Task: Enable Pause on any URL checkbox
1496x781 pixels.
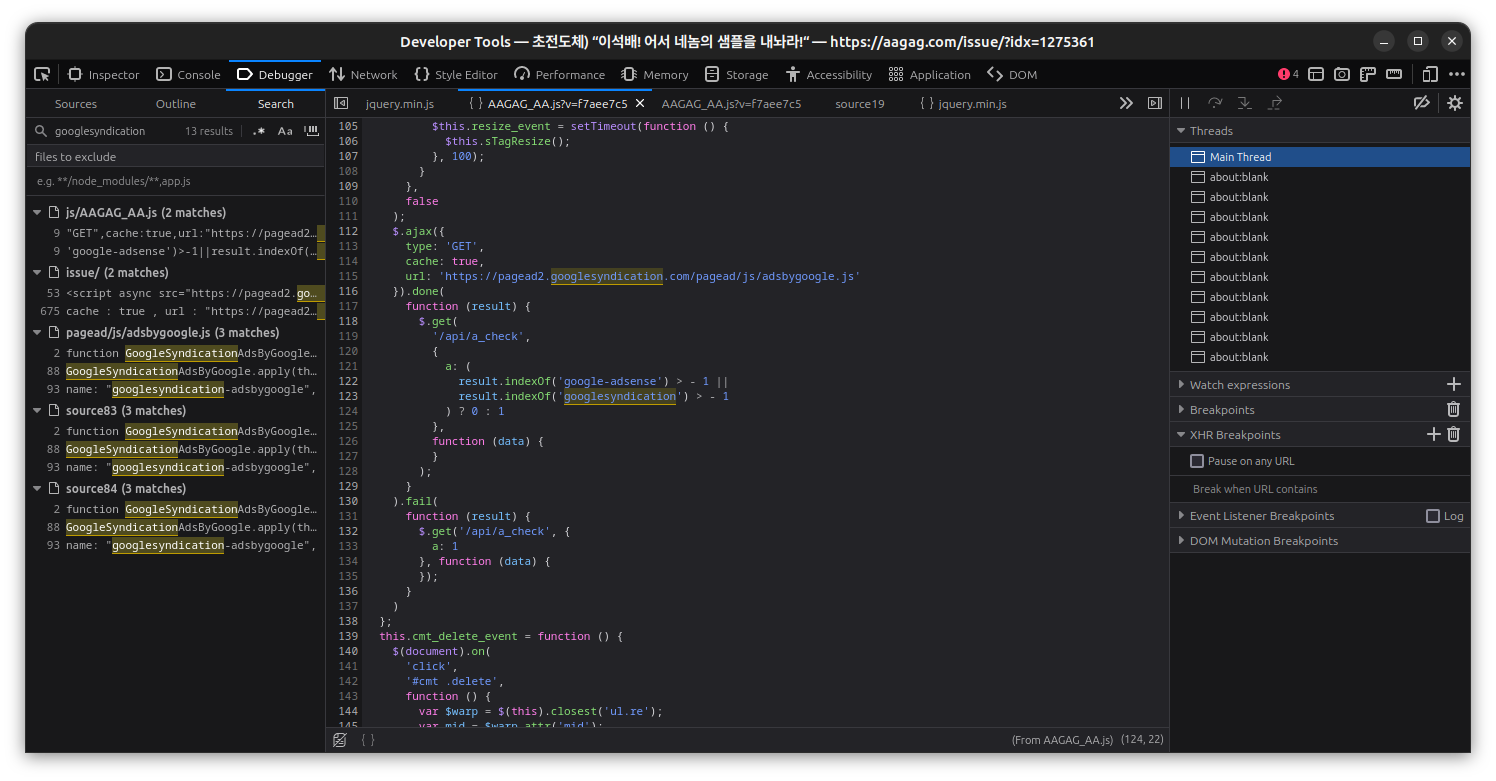Action: coord(1196,460)
